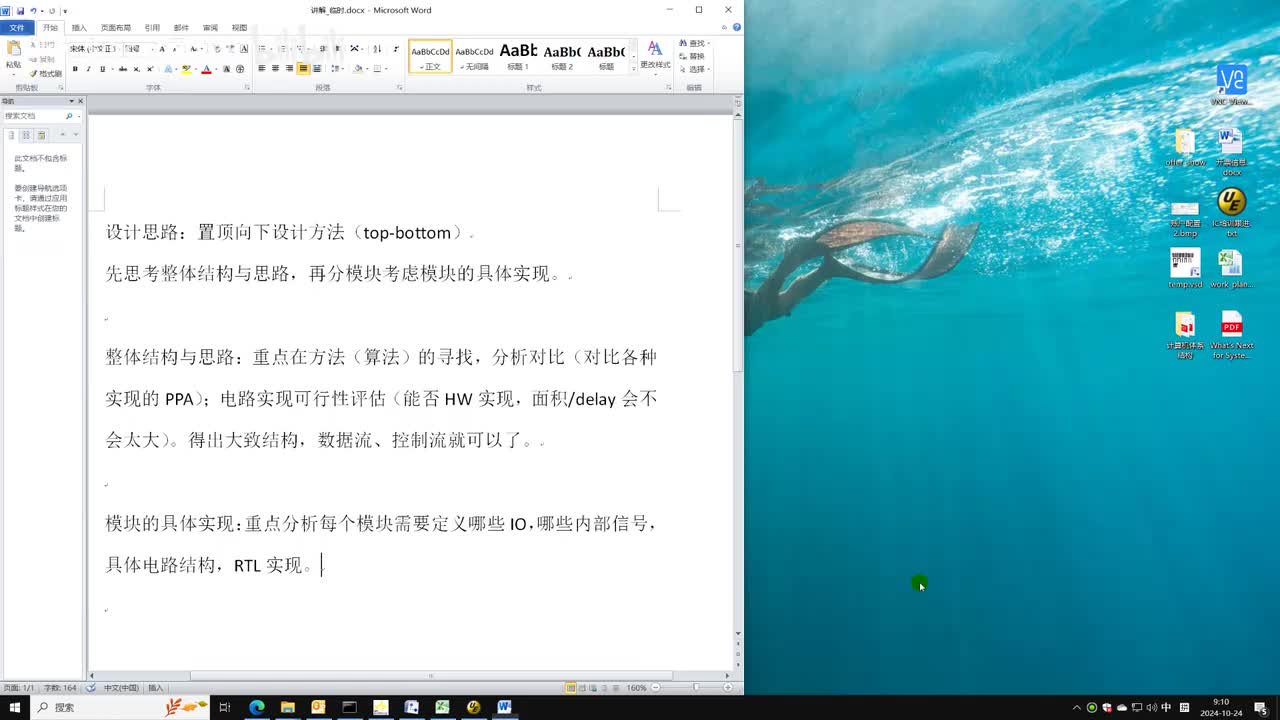1280x720 pixels.
Task: Apply italic formatting
Action: (88, 69)
